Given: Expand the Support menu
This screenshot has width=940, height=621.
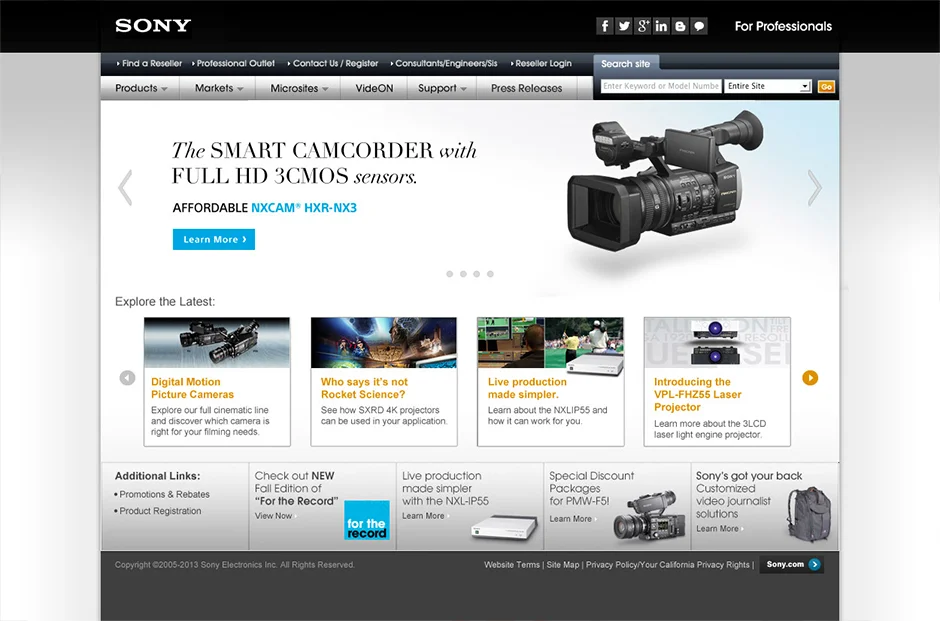Looking at the screenshot, I should click(x=442, y=88).
